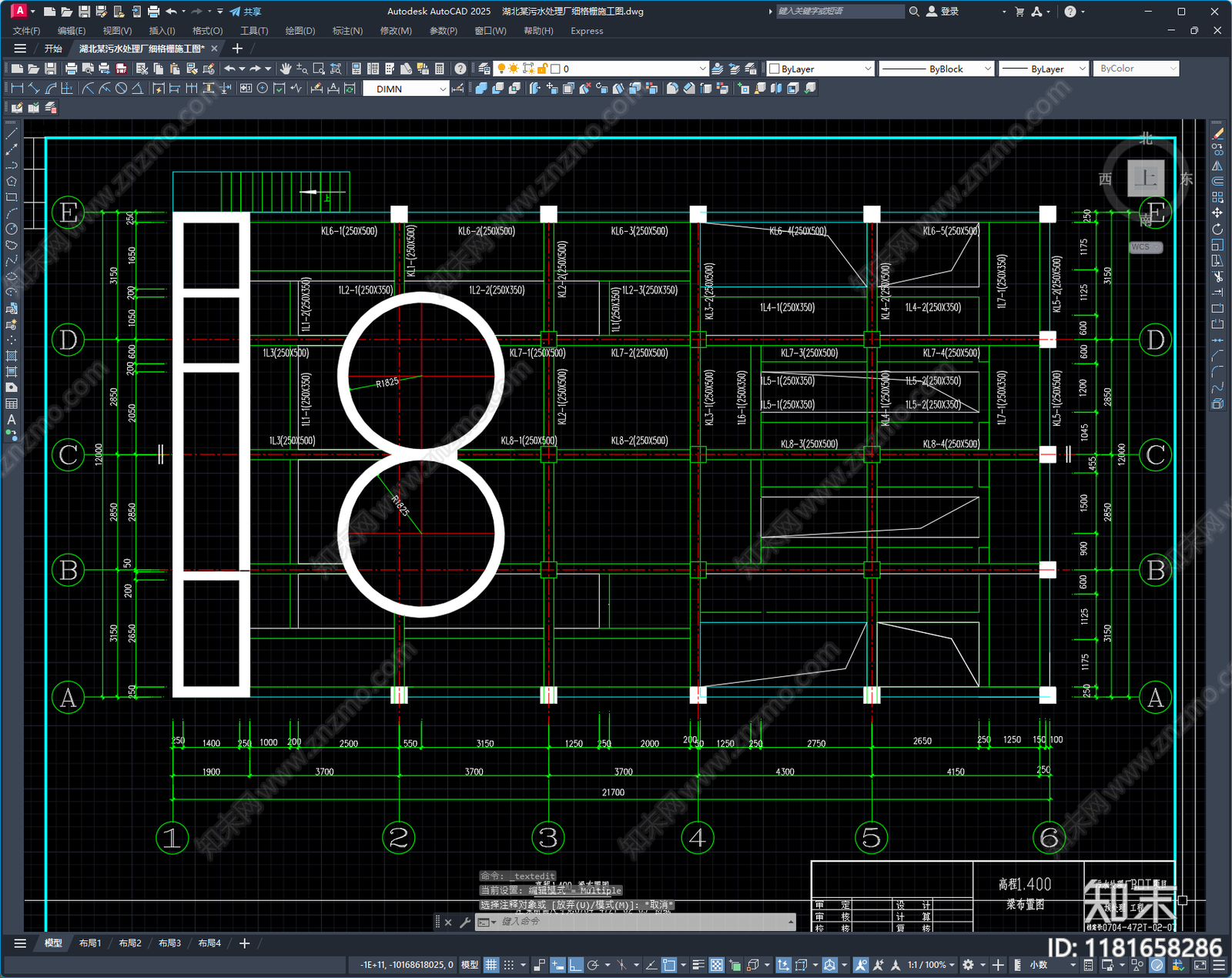Click the Help question mark icon

pos(460,69)
